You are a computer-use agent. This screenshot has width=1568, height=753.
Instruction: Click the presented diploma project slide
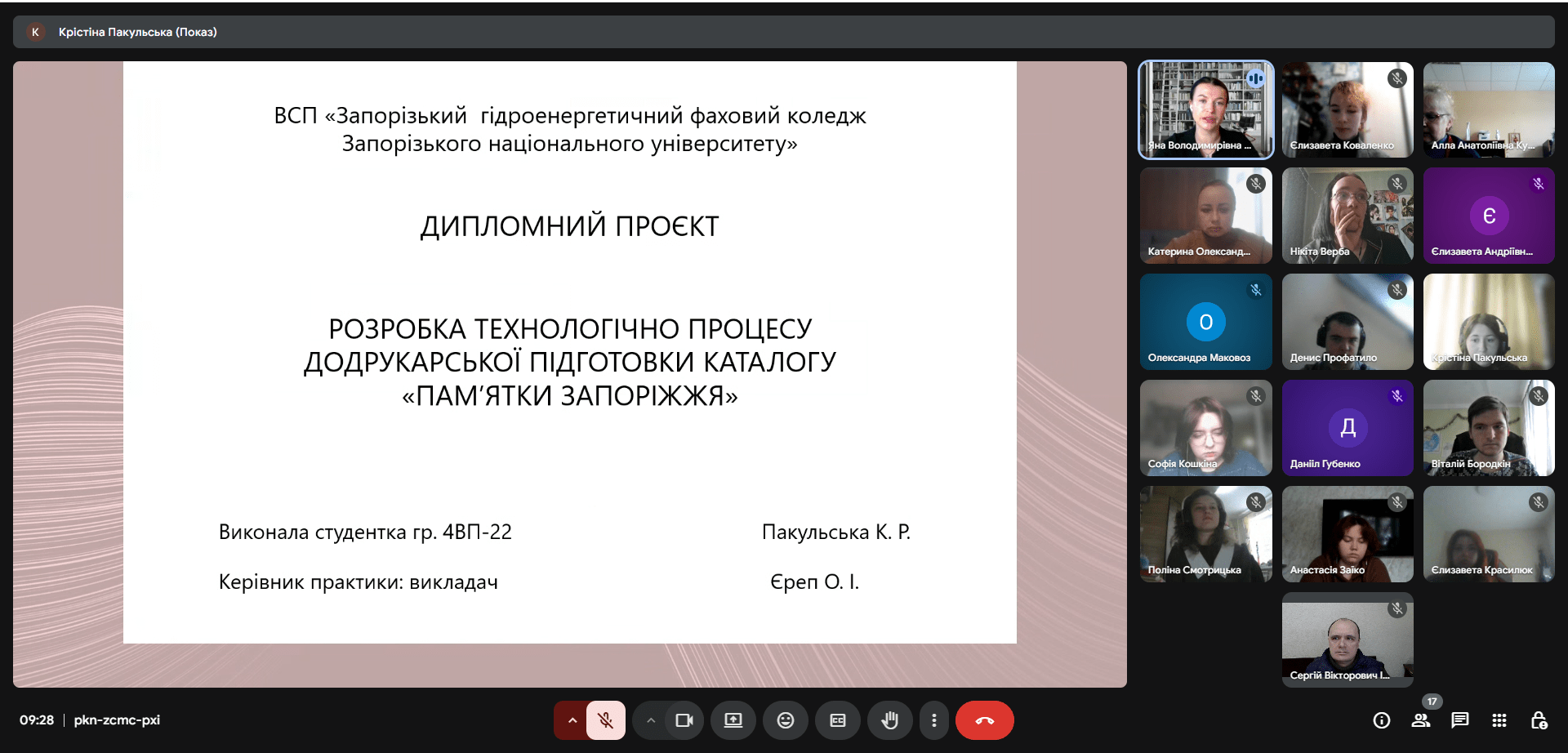click(x=569, y=353)
